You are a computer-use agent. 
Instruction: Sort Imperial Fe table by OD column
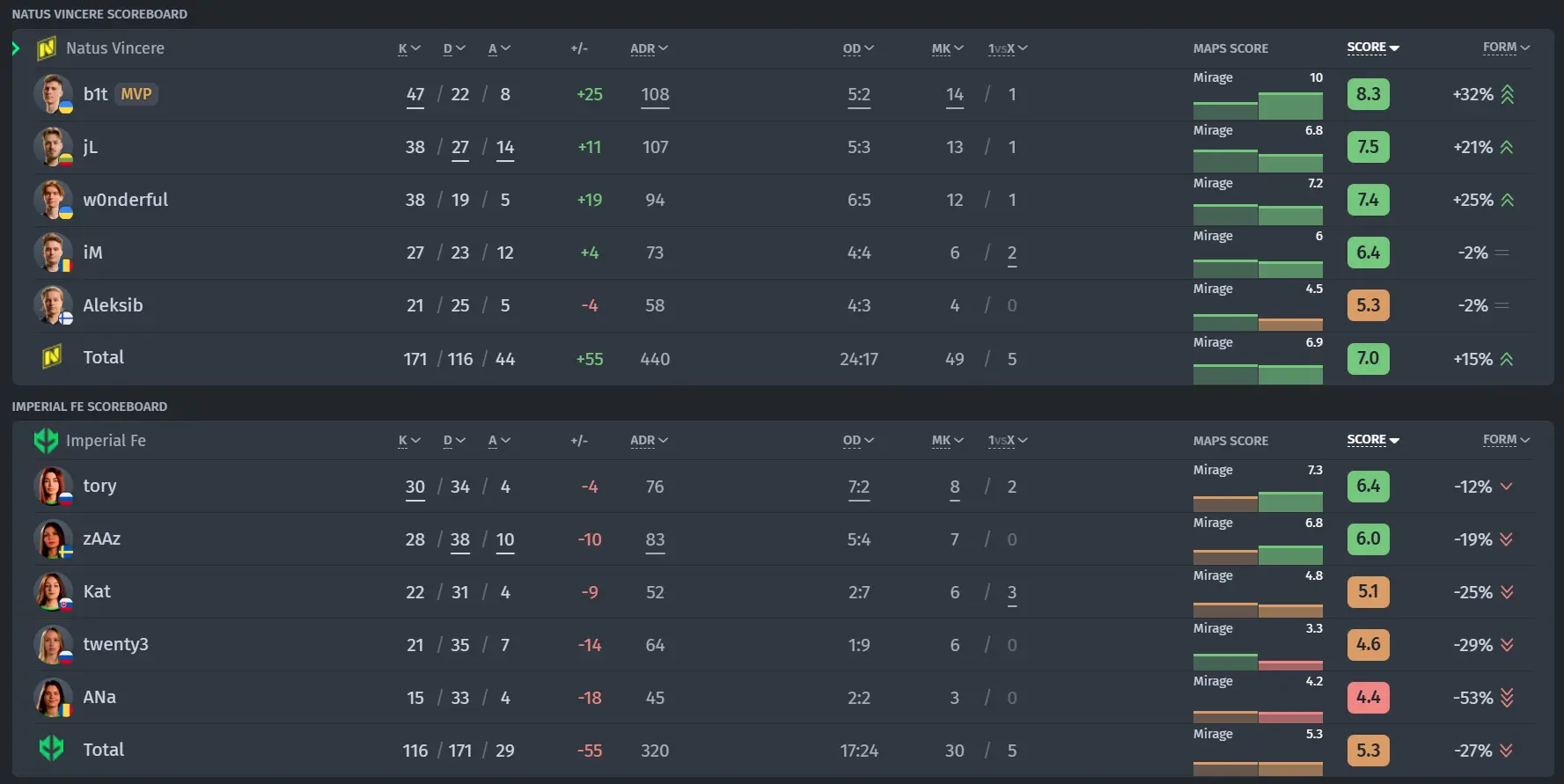coord(857,440)
